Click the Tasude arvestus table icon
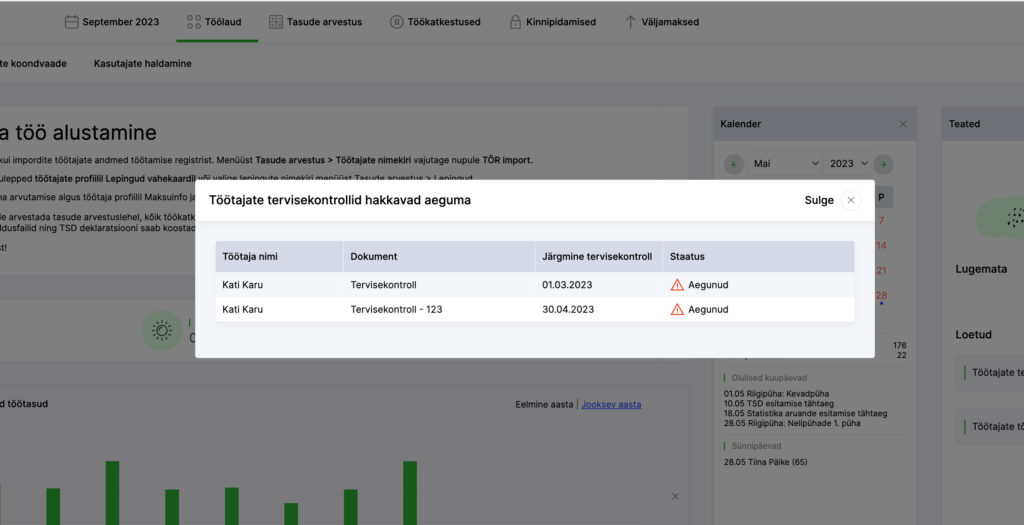The height and width of the screenshot is (525, 1024). tap(276, 22)
